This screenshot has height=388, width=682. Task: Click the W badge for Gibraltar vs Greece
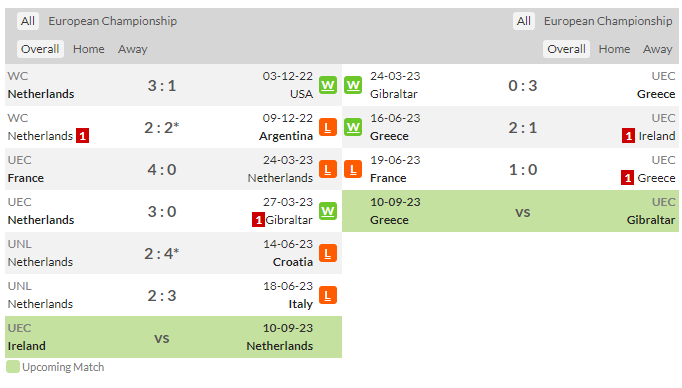[353, 85]
